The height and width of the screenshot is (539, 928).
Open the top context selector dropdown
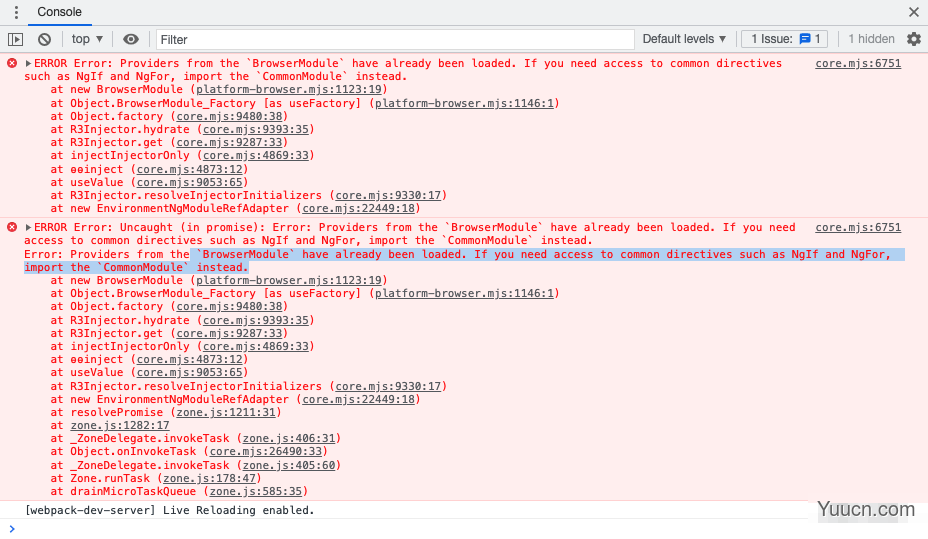87,39
